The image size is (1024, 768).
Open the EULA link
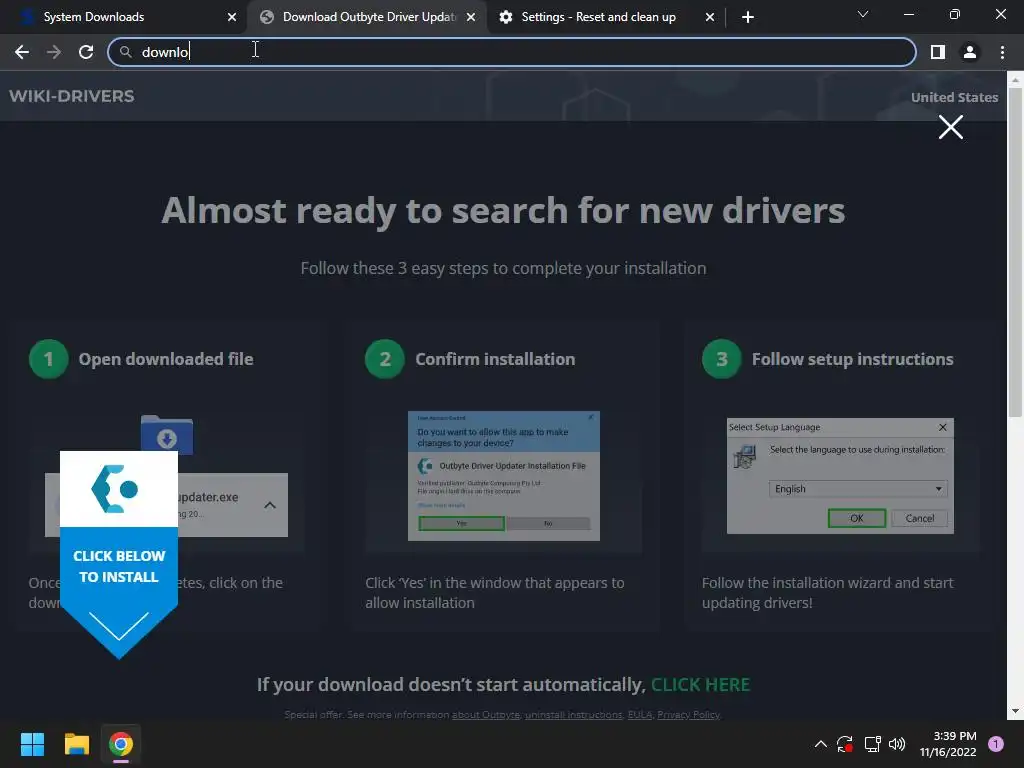coord(639,715)
